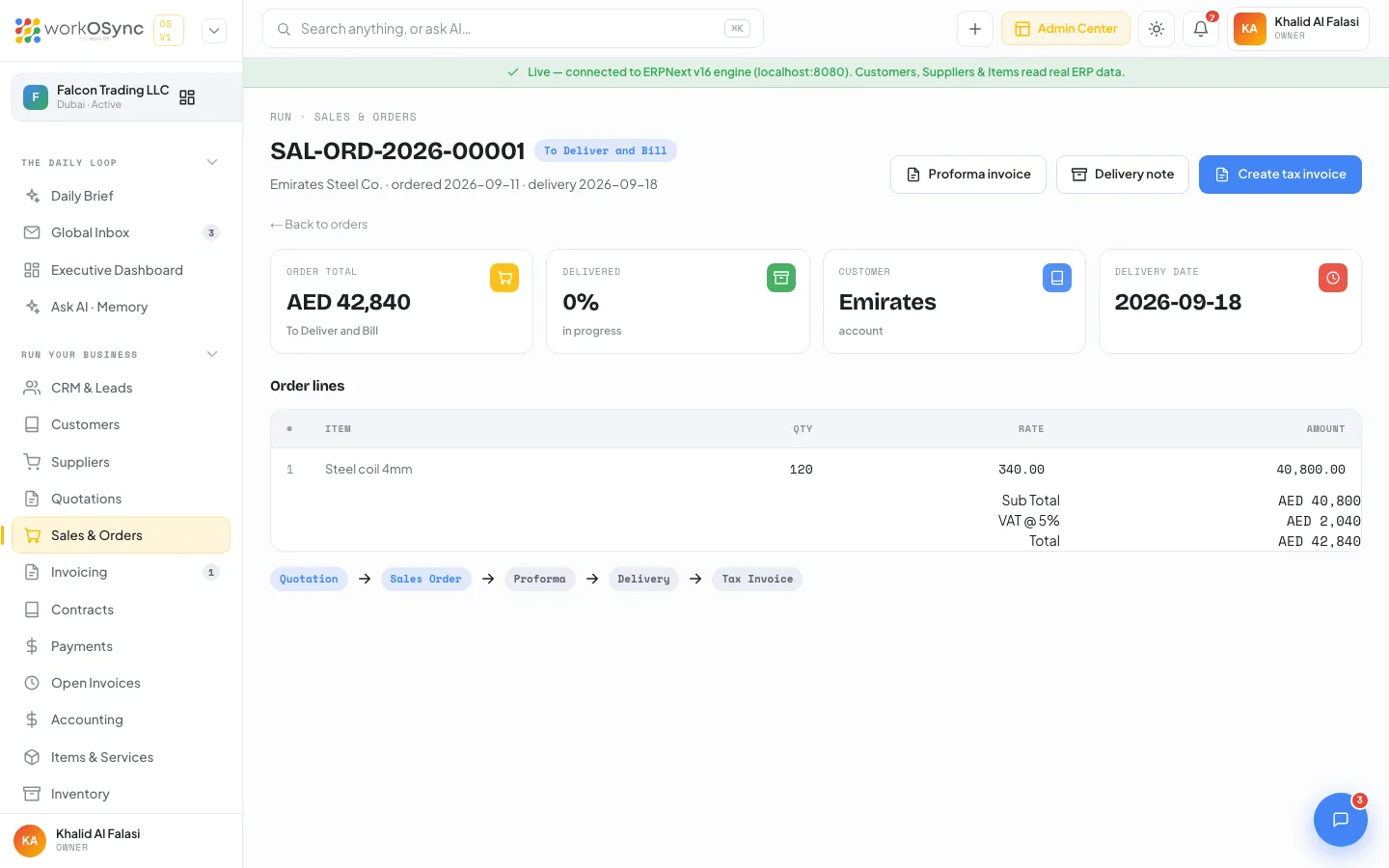This screenshot has height=868, width=1389.
Task: Open Daily Brief
Action: tap(122, 196)
